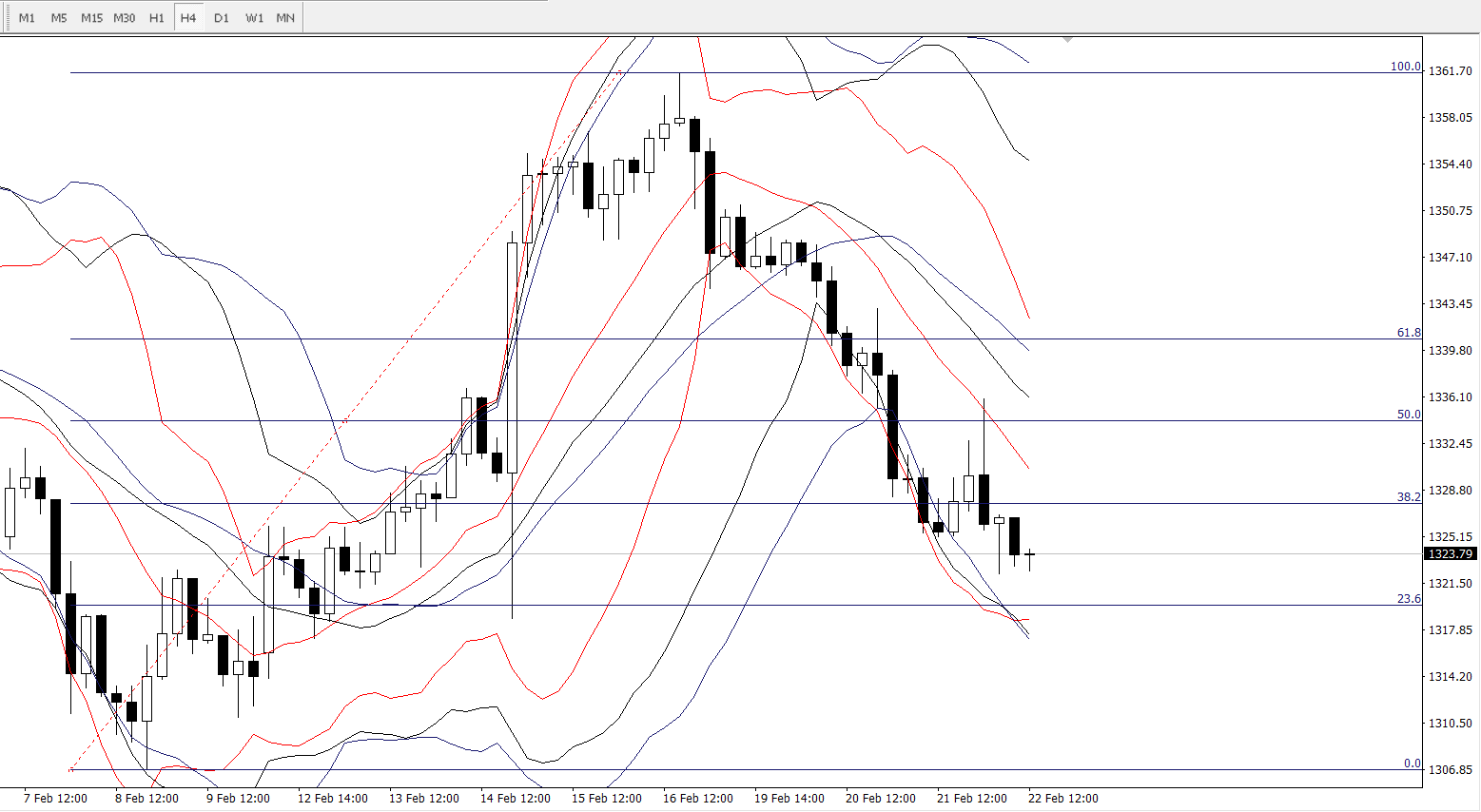Viewport: 1481px width, 812px height.
Task: Click the Fibonacci 61.8 level label
Action: pos(1408,333)
